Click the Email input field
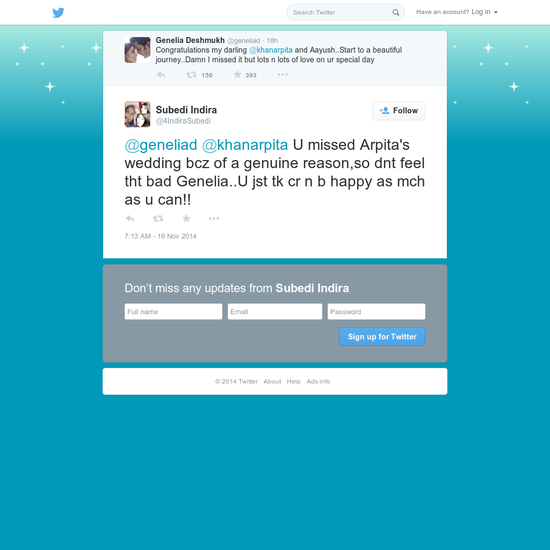Viewport: 550px width, 550px height. pyautogui.click(x=275, y=311)
